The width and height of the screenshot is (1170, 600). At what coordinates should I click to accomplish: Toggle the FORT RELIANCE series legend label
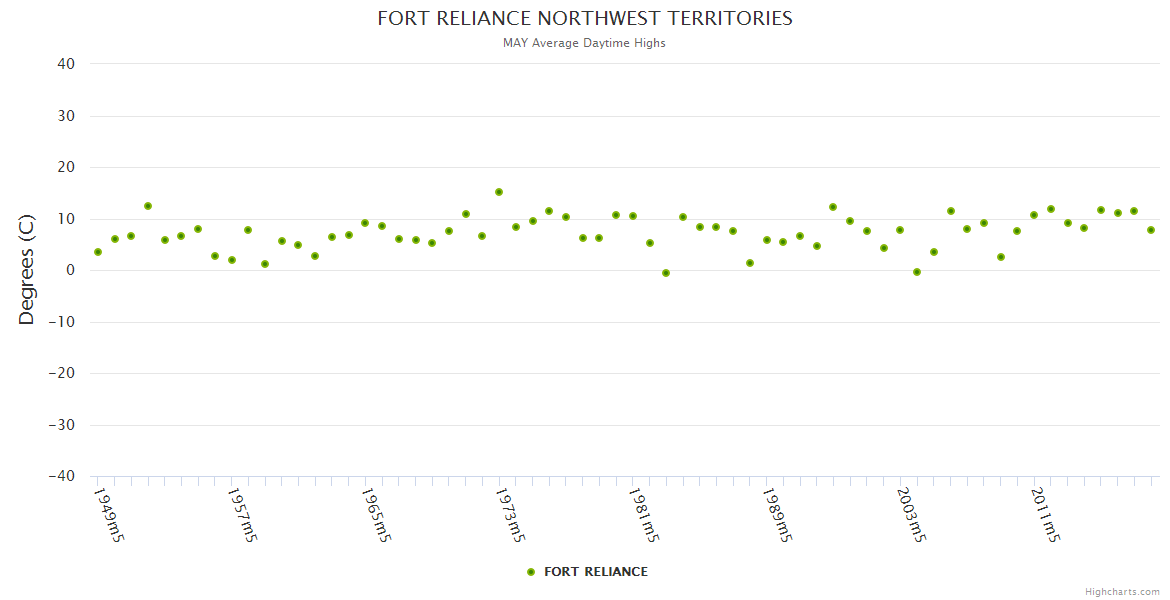coord(595,572)
